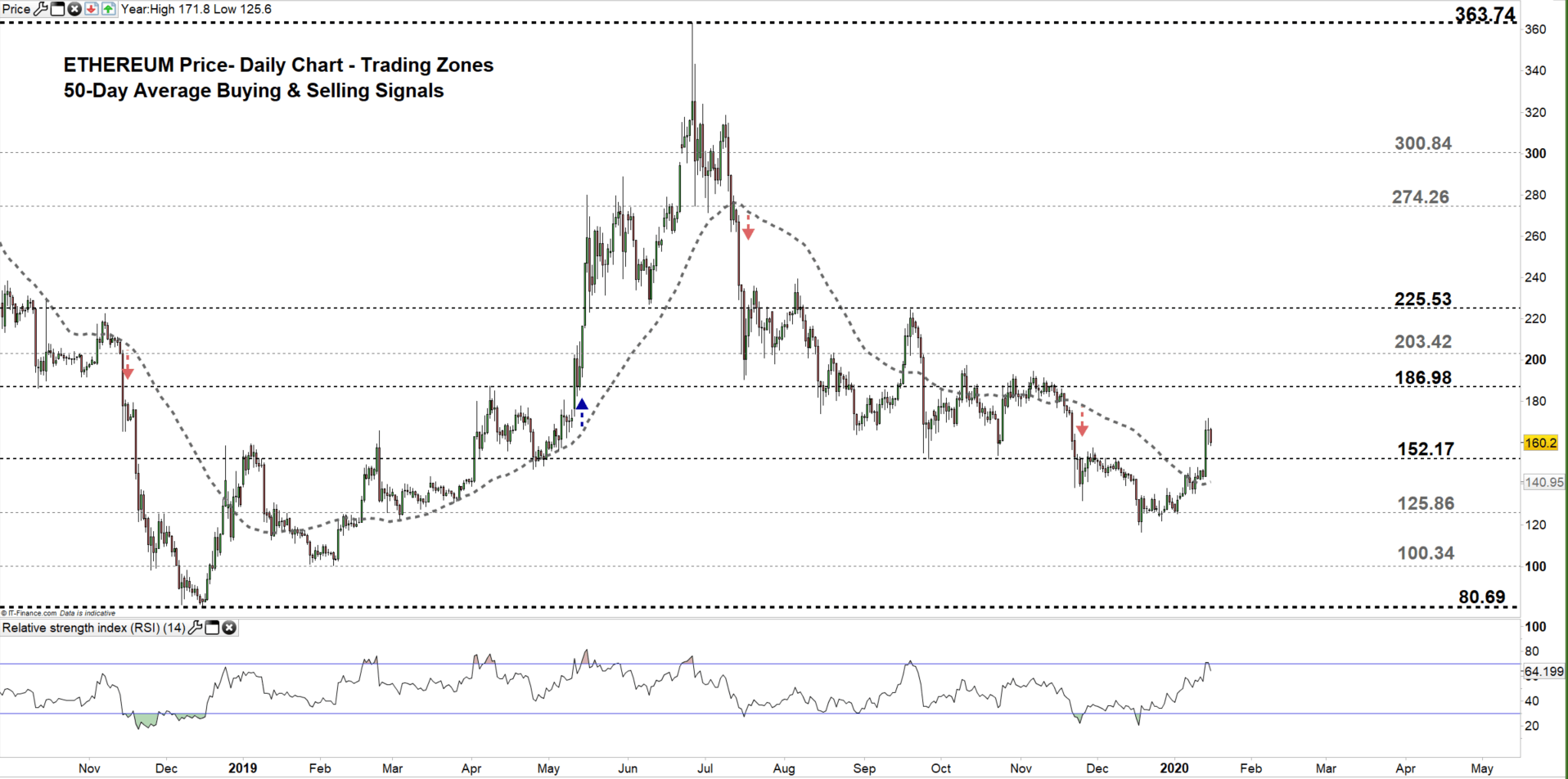Click the Jun label on time axis
The width and height of the screenshot is (1568, 779).
(x=628, y=768)
